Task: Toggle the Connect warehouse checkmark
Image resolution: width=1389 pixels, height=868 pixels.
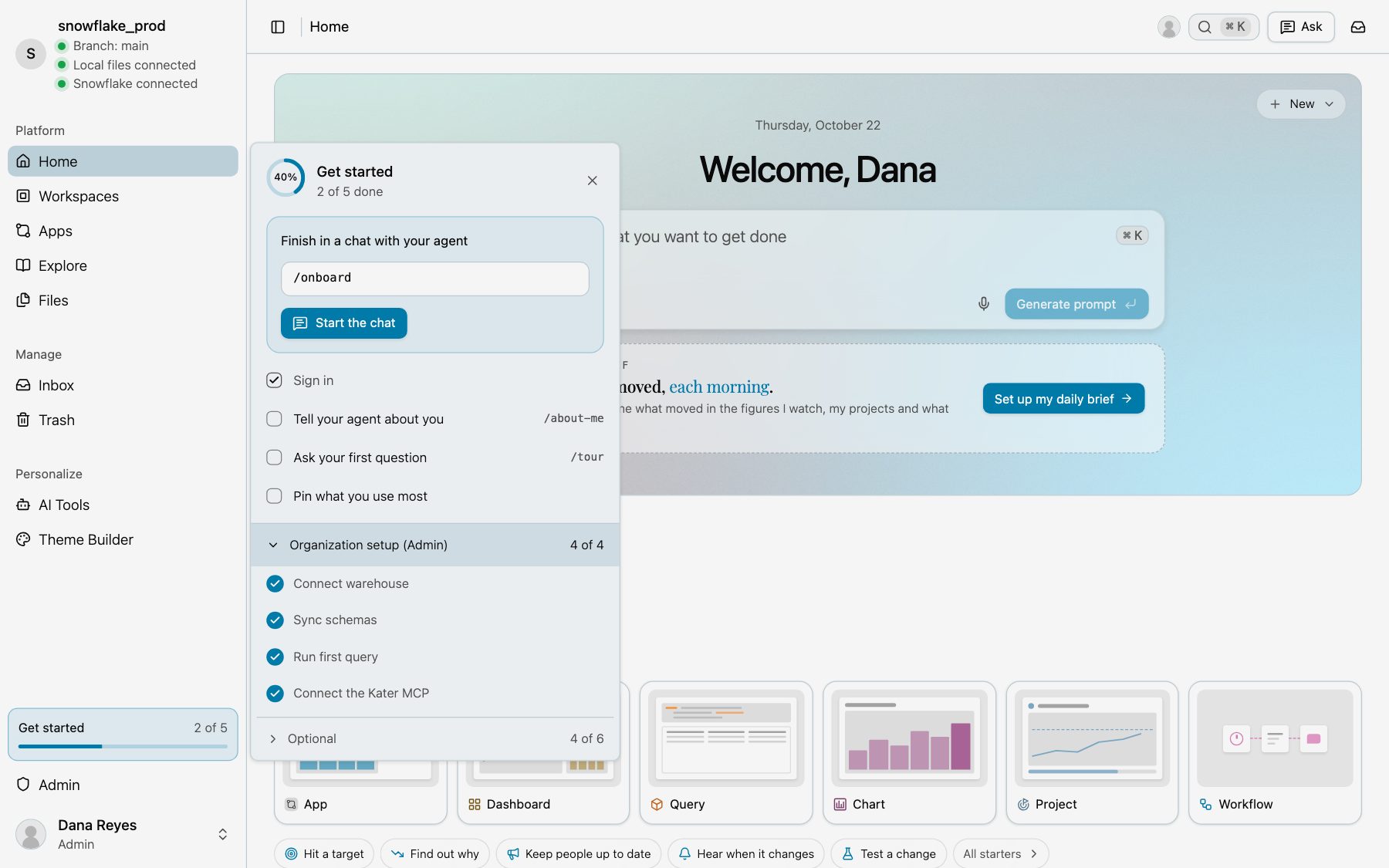Action: pyautogui.click(x=275, y=583)
